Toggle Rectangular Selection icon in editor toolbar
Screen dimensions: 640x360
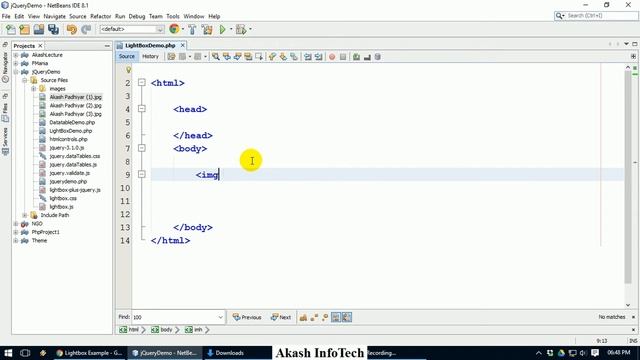click(x=259, y=57)
